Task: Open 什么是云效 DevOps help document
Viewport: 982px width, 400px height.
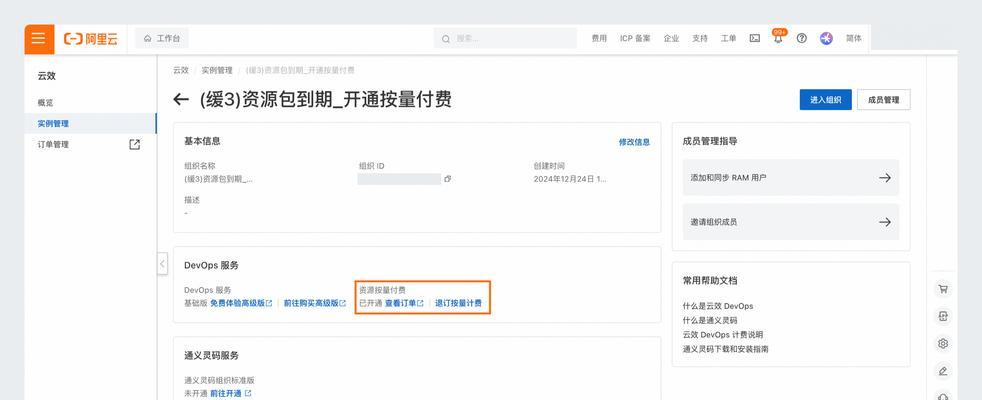Action: click(718, 306)
